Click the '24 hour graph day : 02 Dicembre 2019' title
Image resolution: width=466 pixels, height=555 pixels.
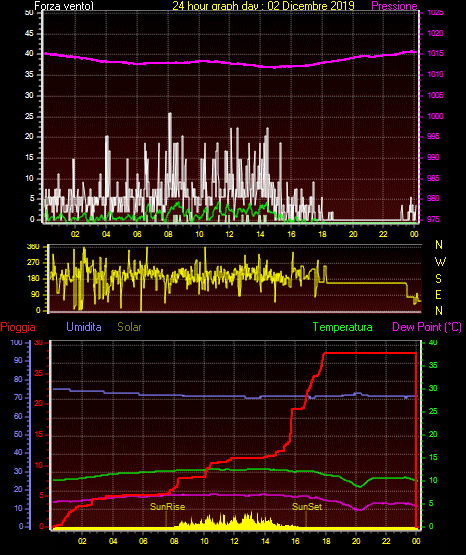pyautogui.click(x=263, y=5)
